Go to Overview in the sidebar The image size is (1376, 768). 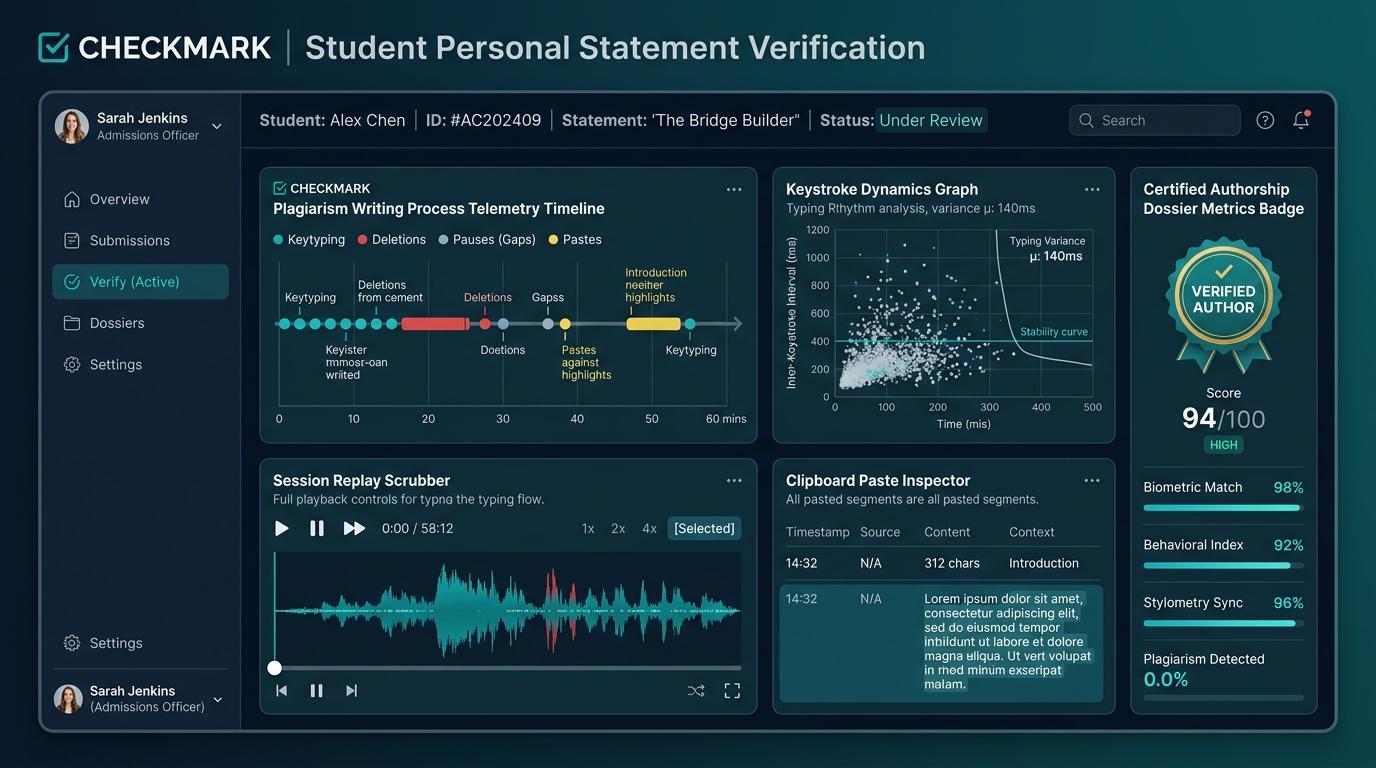140,199
